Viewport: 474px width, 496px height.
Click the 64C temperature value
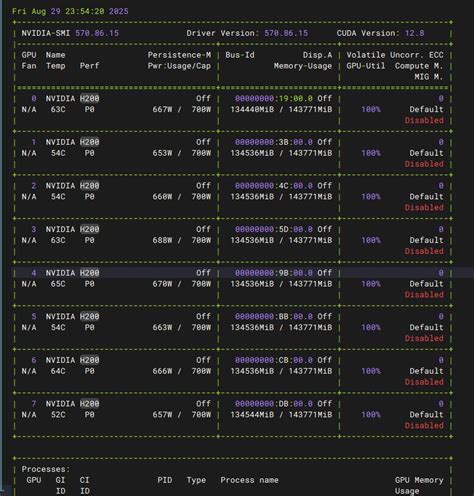pos(58,371)
